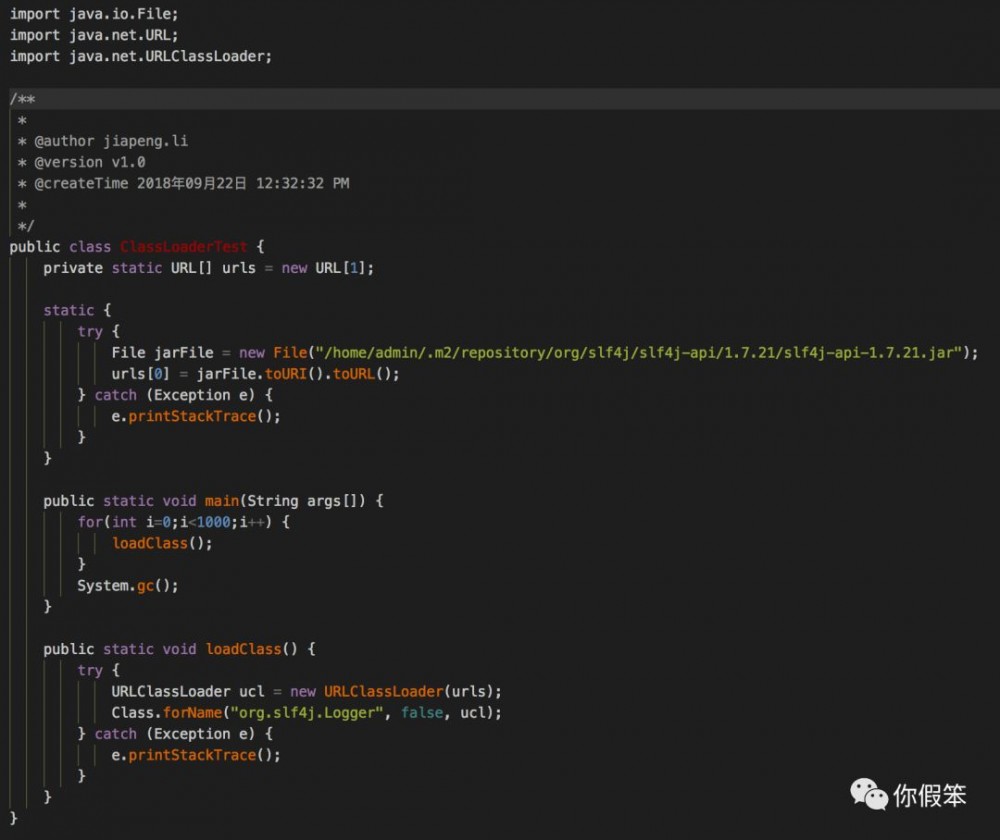Click the WeChat logo icon in watermark
This screenshot has height=840, width=1000.
pyautogui.click(x=868, y=794)
